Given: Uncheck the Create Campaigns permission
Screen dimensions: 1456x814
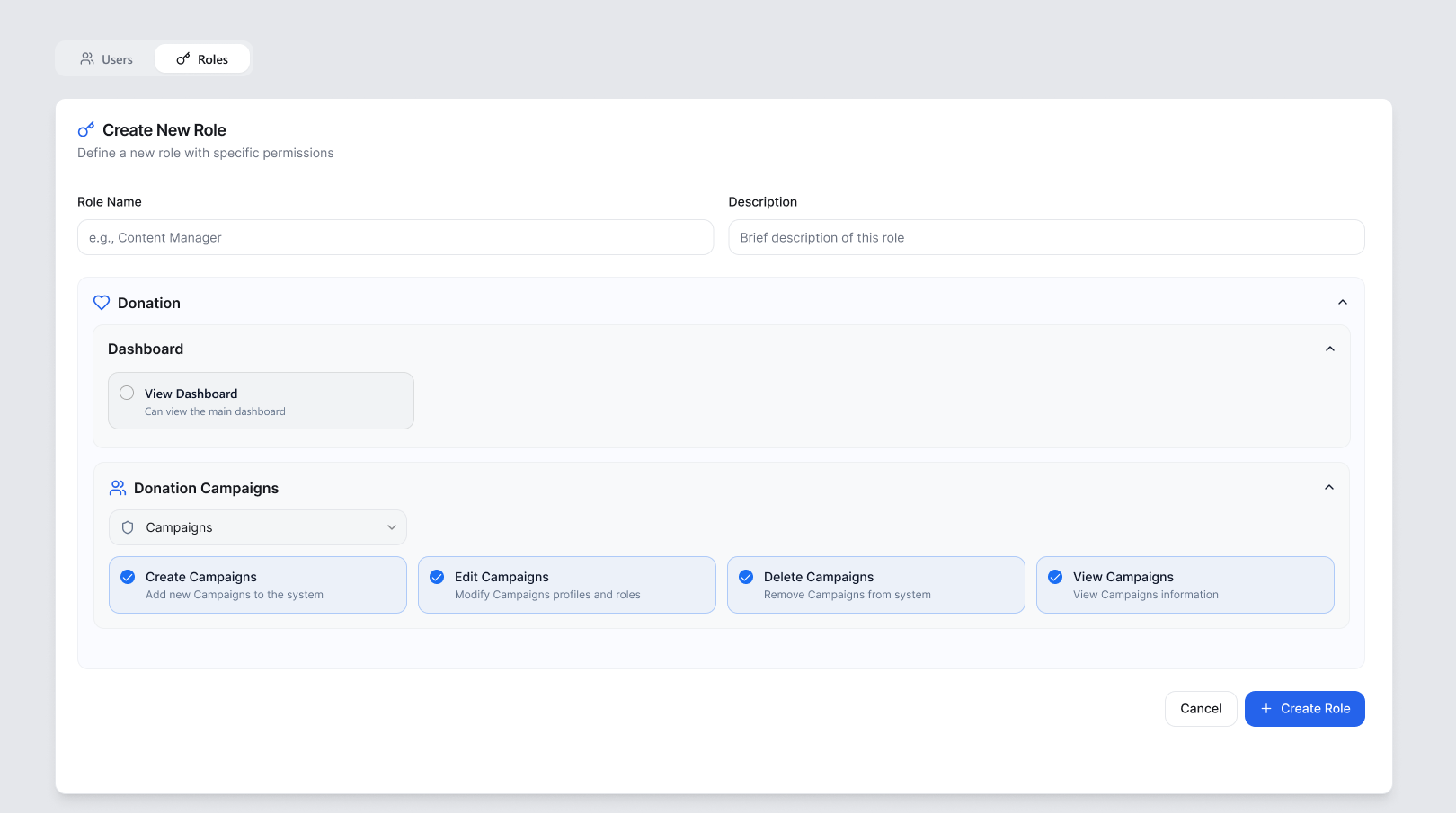Looking at the screenshot, I should click(128, 577).
